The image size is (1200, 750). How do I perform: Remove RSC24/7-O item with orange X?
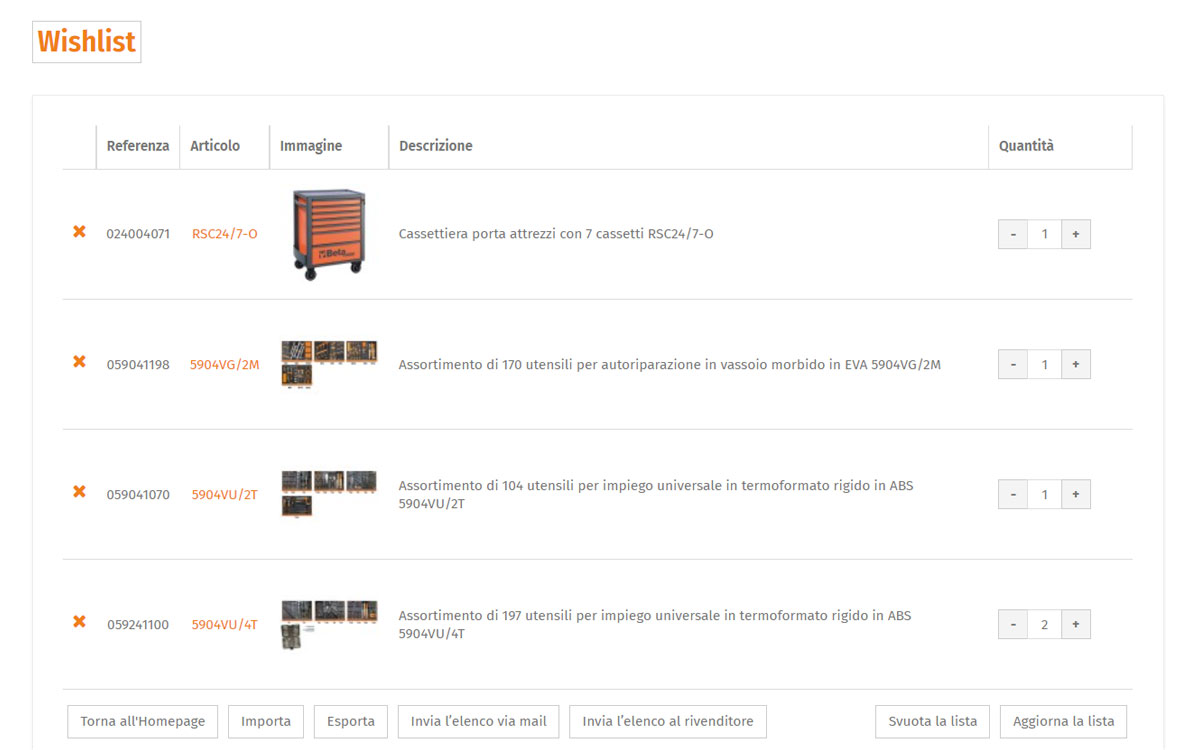point(79,232)
